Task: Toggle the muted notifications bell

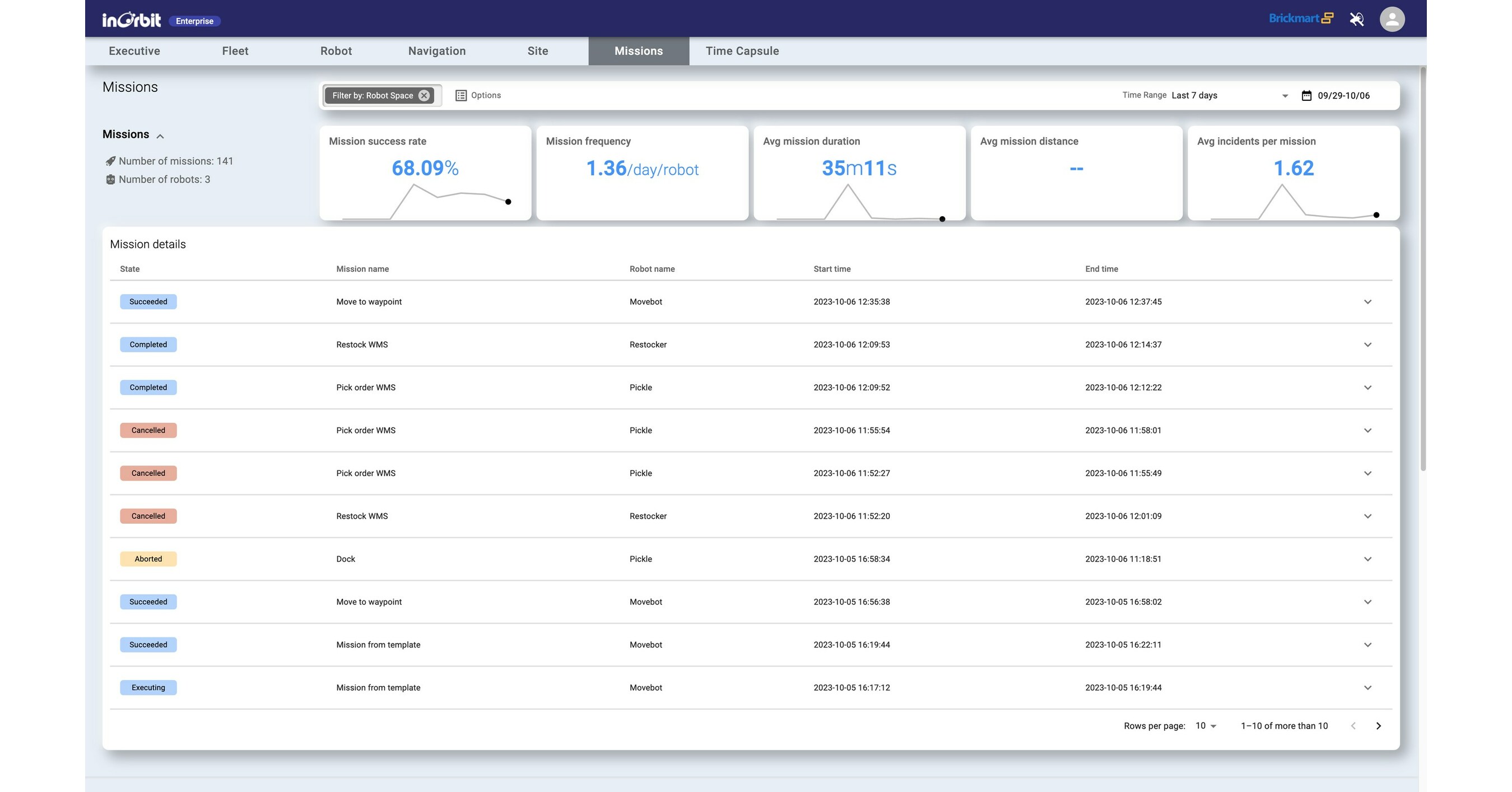Action: coord(1356,18)
